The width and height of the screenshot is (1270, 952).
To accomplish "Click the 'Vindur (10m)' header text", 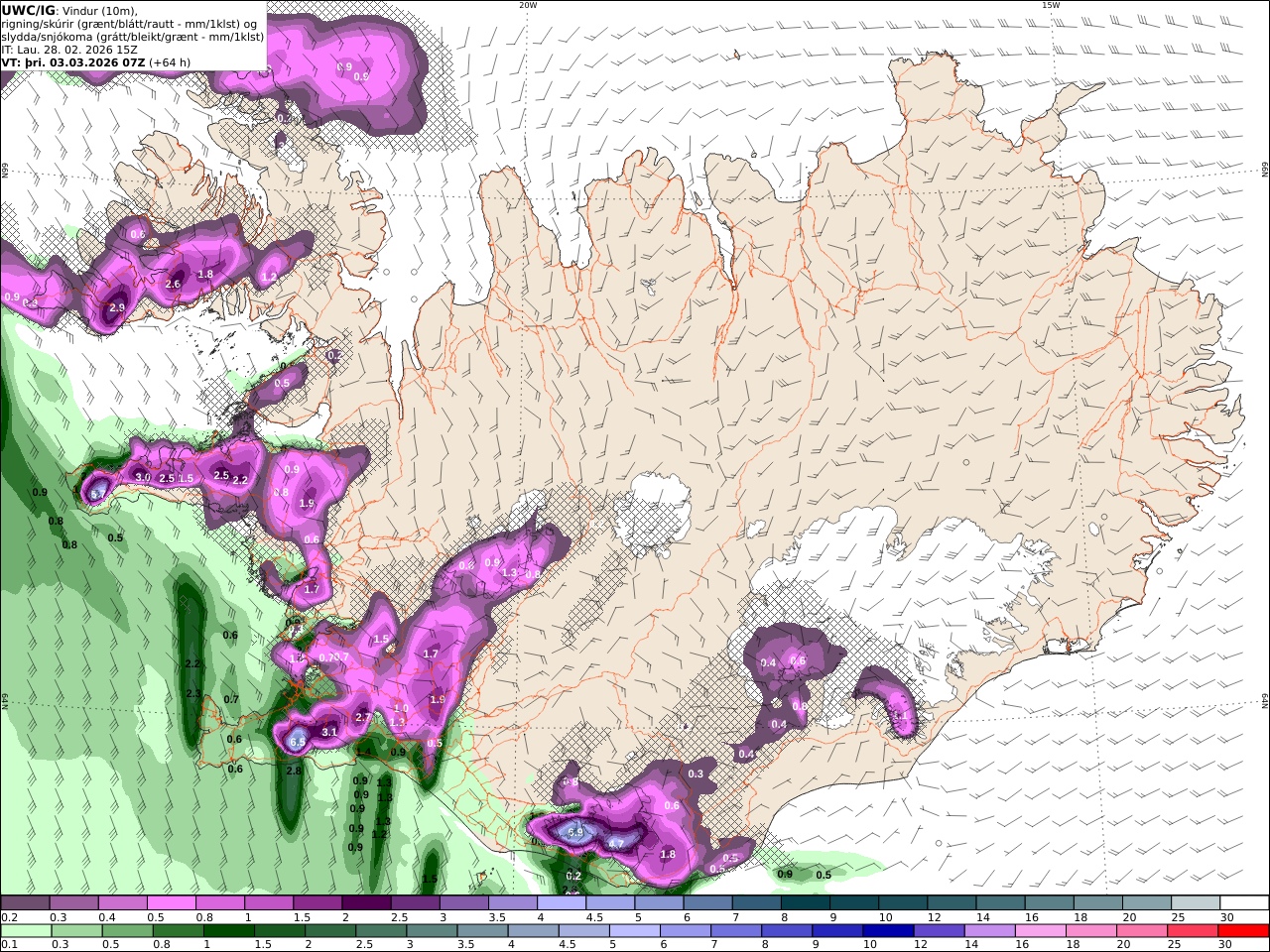I will point(99,10).
